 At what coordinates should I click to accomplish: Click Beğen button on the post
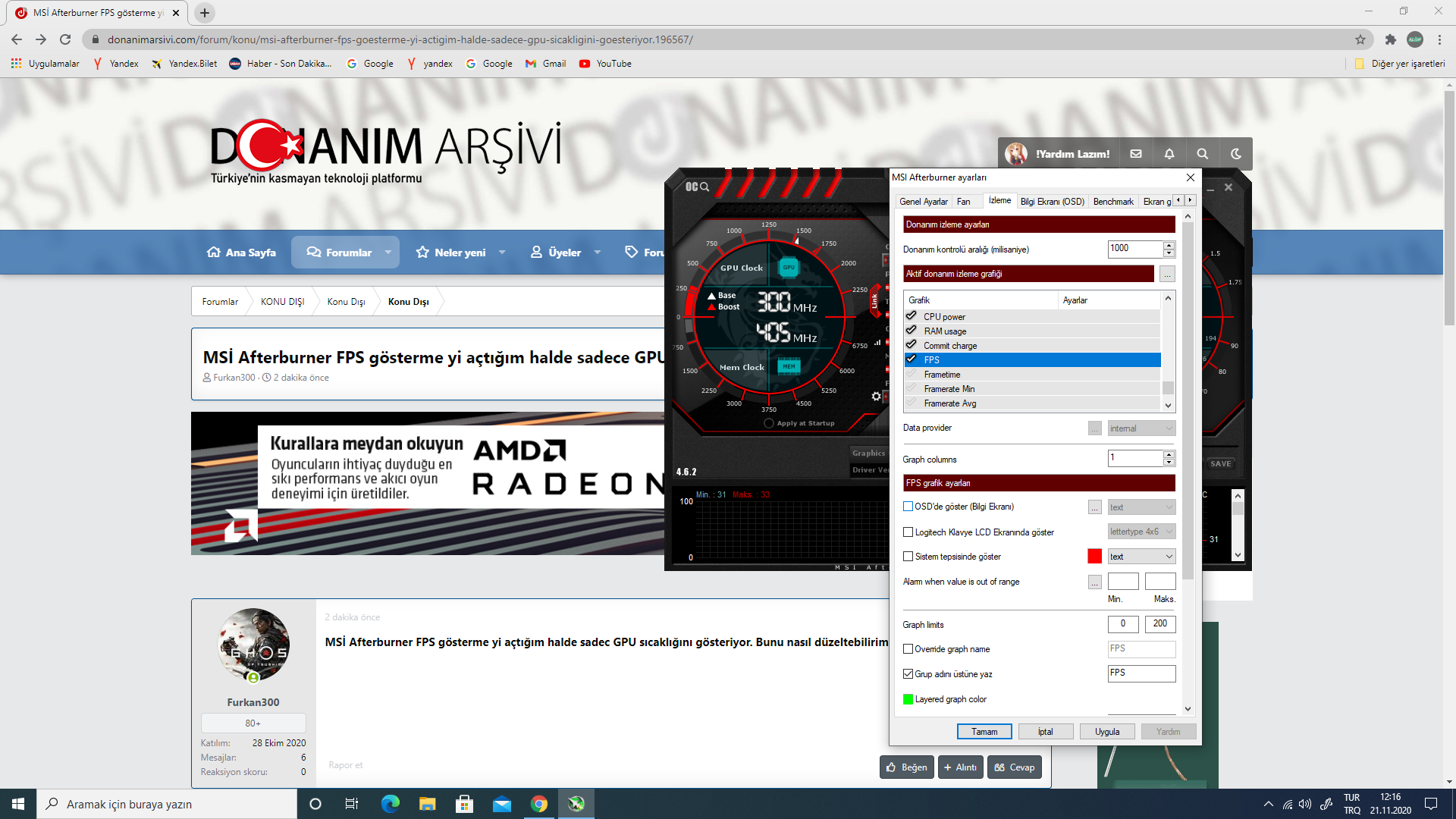(x=906, y=767)
